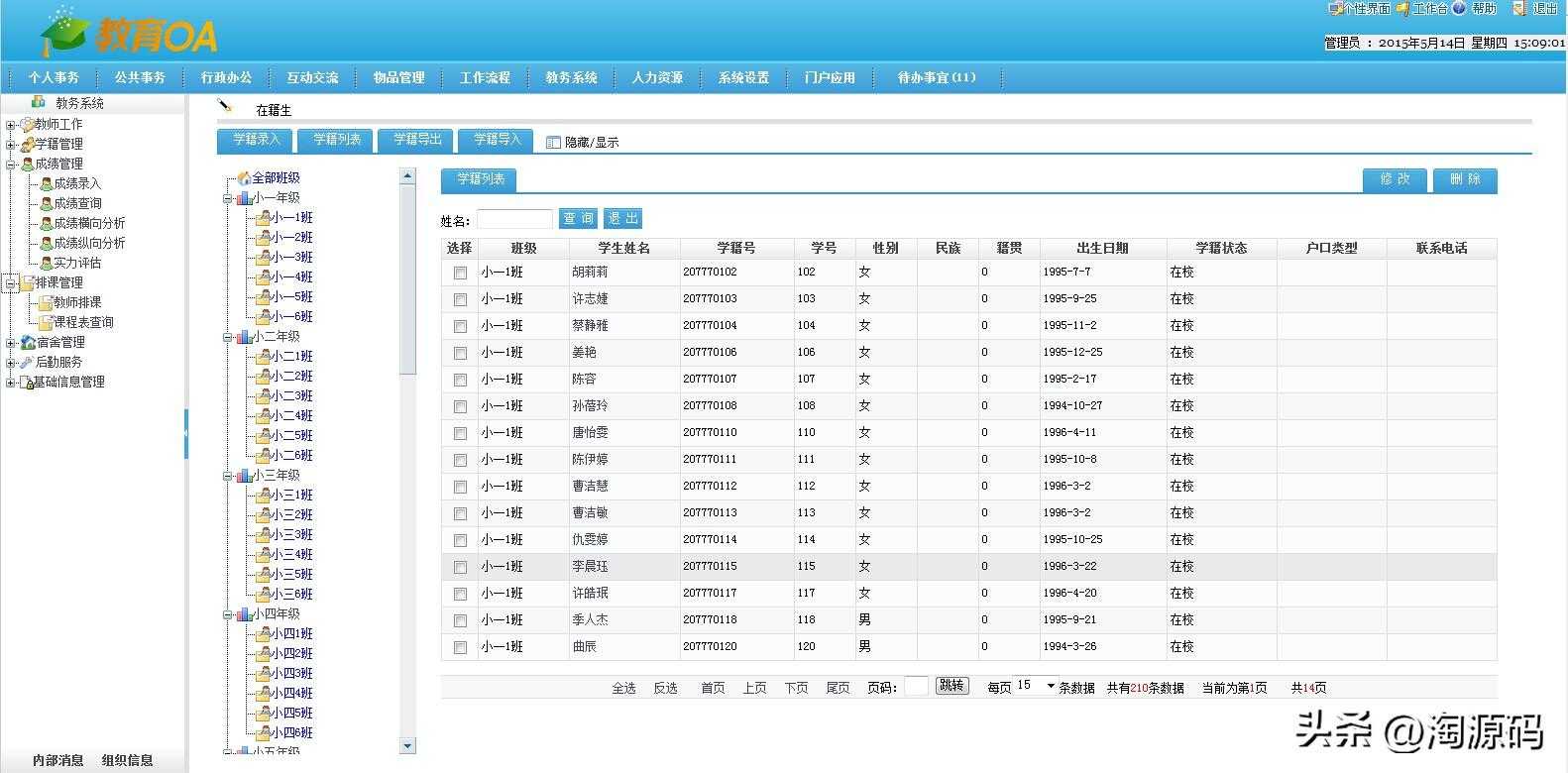Expand the 学籍管理 tree node
The width and height of the screenshot is (1568, 773).
(11, 145)
